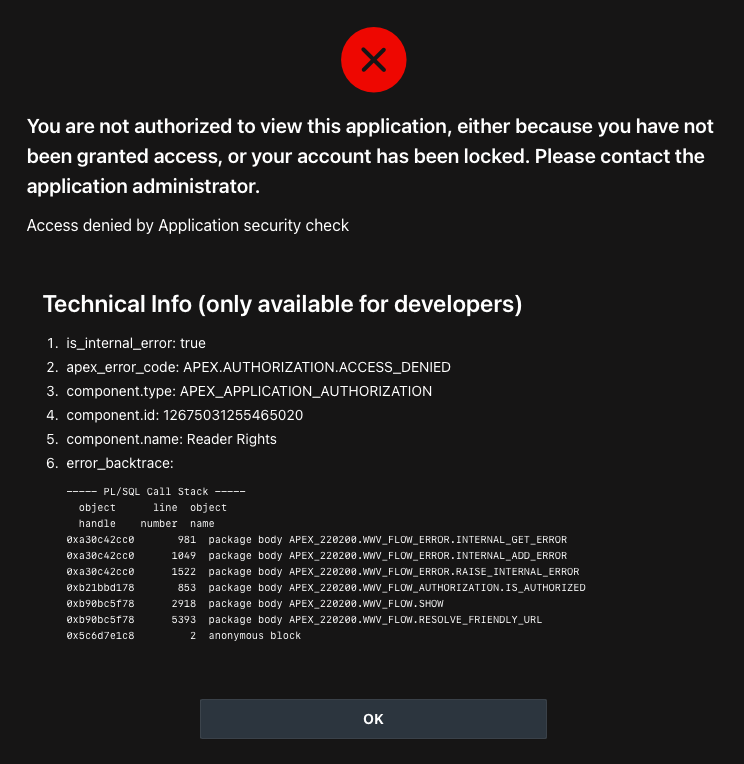This screenshot has height=764, width=744.
Task: Click the 'anonymous block' stack line
Action: coord(184,636)
